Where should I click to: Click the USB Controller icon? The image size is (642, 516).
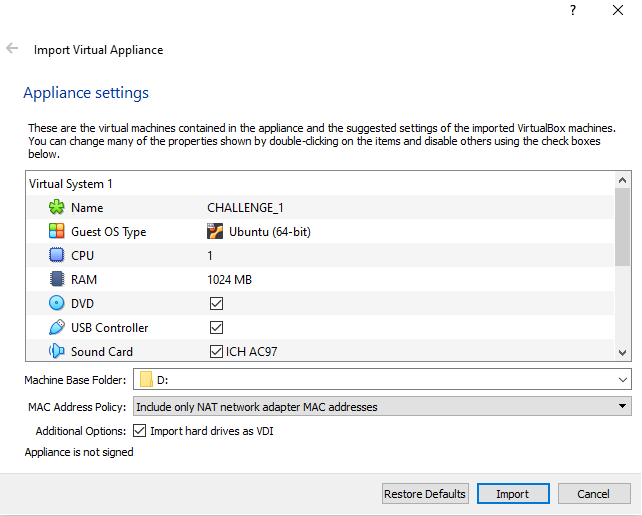click(x=56, y=327)
